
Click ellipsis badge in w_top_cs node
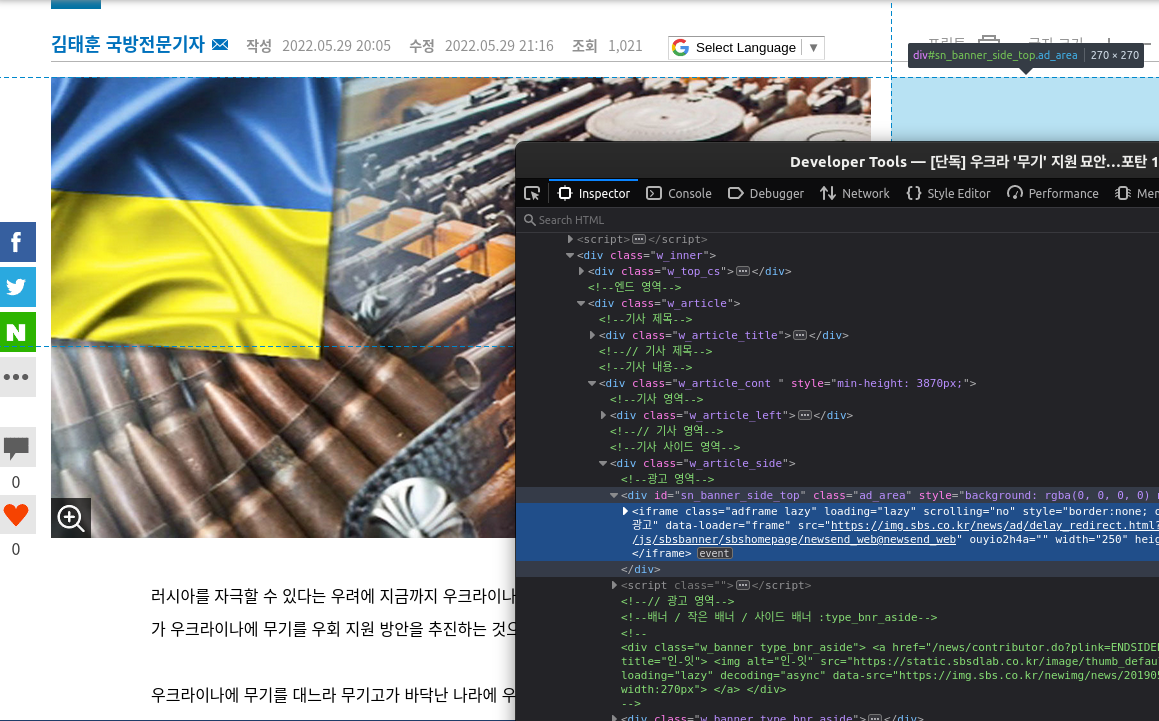743,271
